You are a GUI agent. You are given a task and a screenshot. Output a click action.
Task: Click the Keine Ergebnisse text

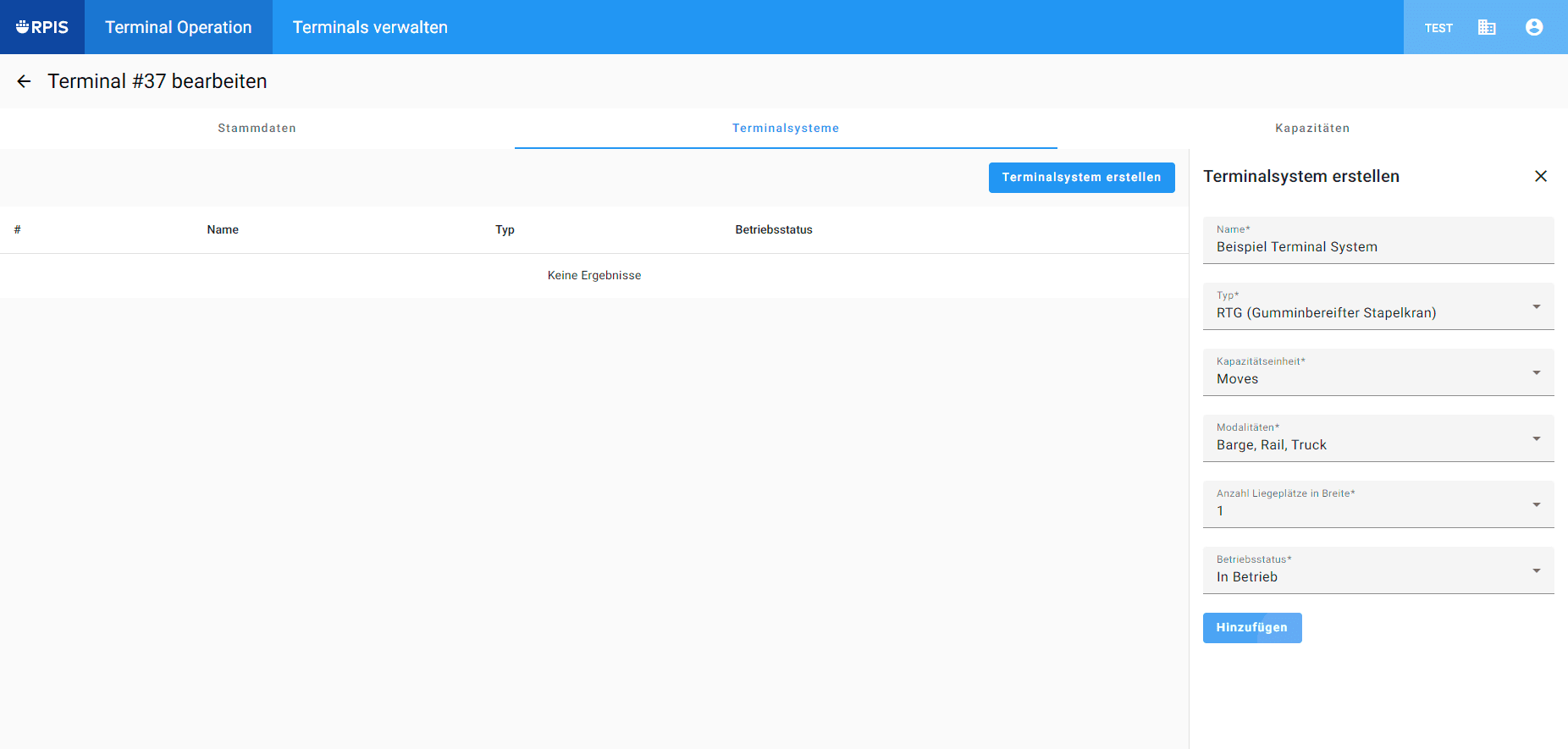tap(594, 276)
